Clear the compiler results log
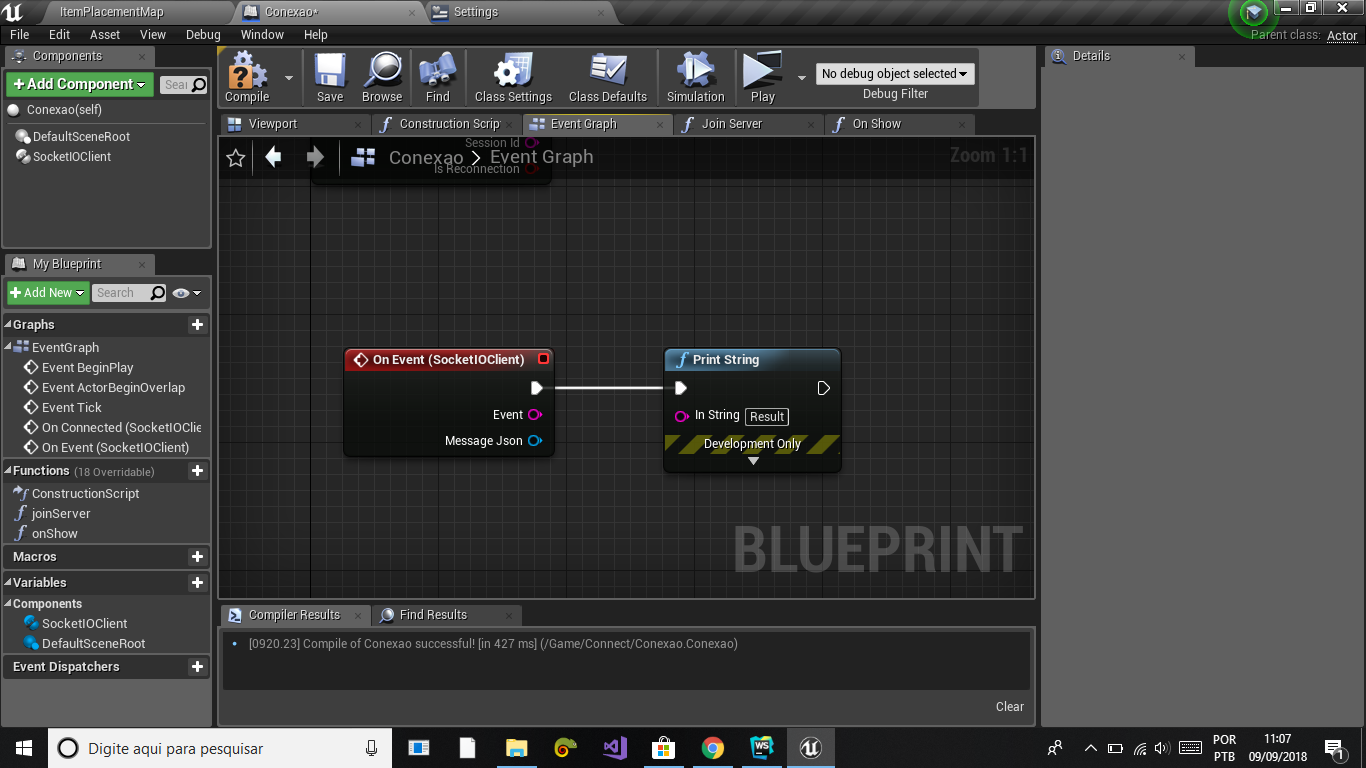This screenshot has width=1366, height=768. (x=1010, y=707)
